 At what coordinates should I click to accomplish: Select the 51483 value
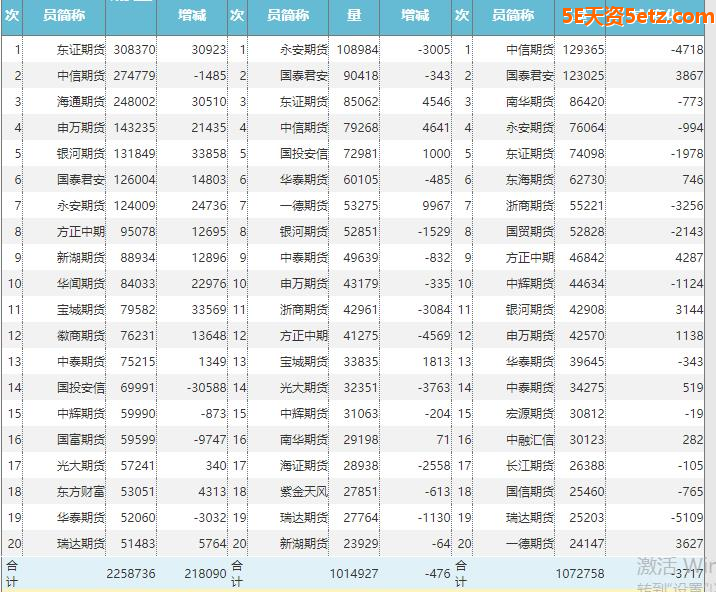[138, 544]
